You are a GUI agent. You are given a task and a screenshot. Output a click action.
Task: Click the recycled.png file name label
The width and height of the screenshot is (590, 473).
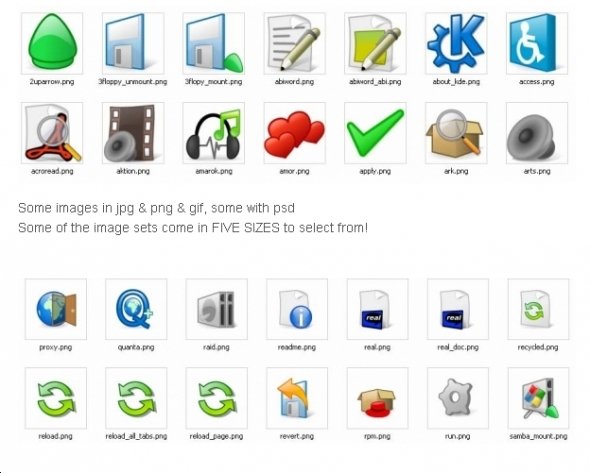538,347
